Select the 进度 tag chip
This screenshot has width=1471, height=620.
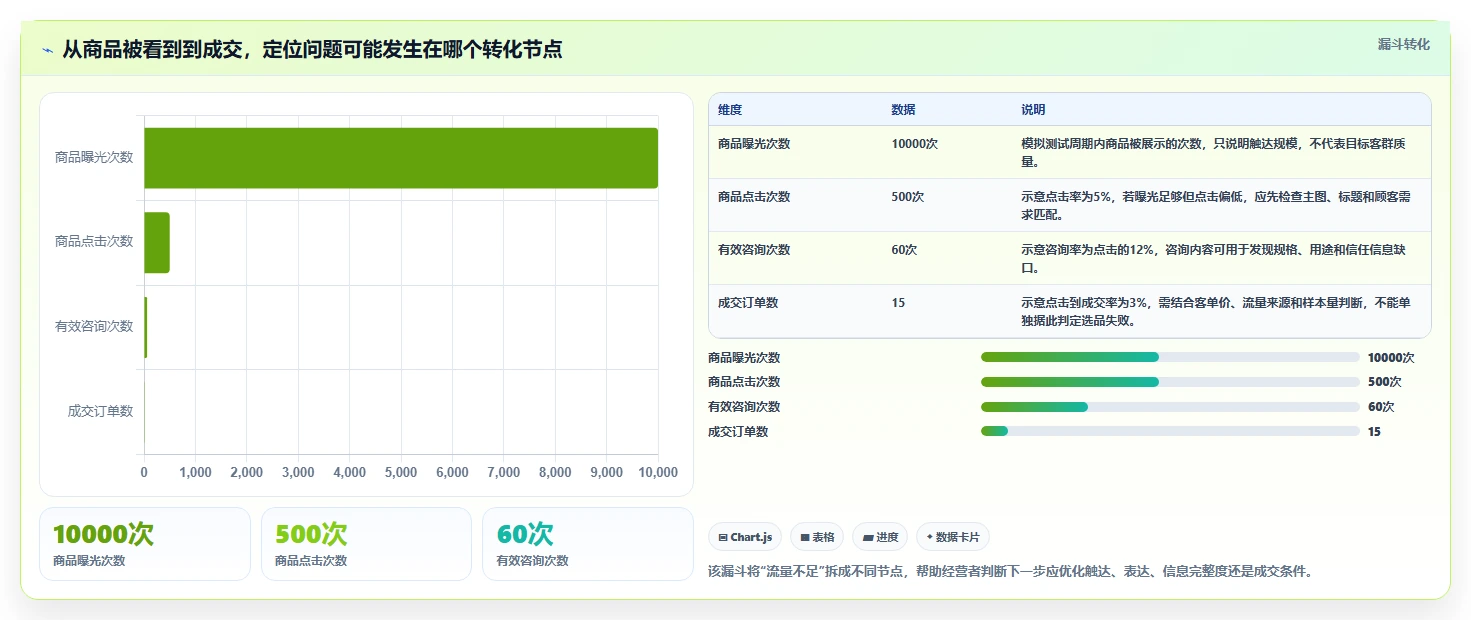[x=880, y=537]
